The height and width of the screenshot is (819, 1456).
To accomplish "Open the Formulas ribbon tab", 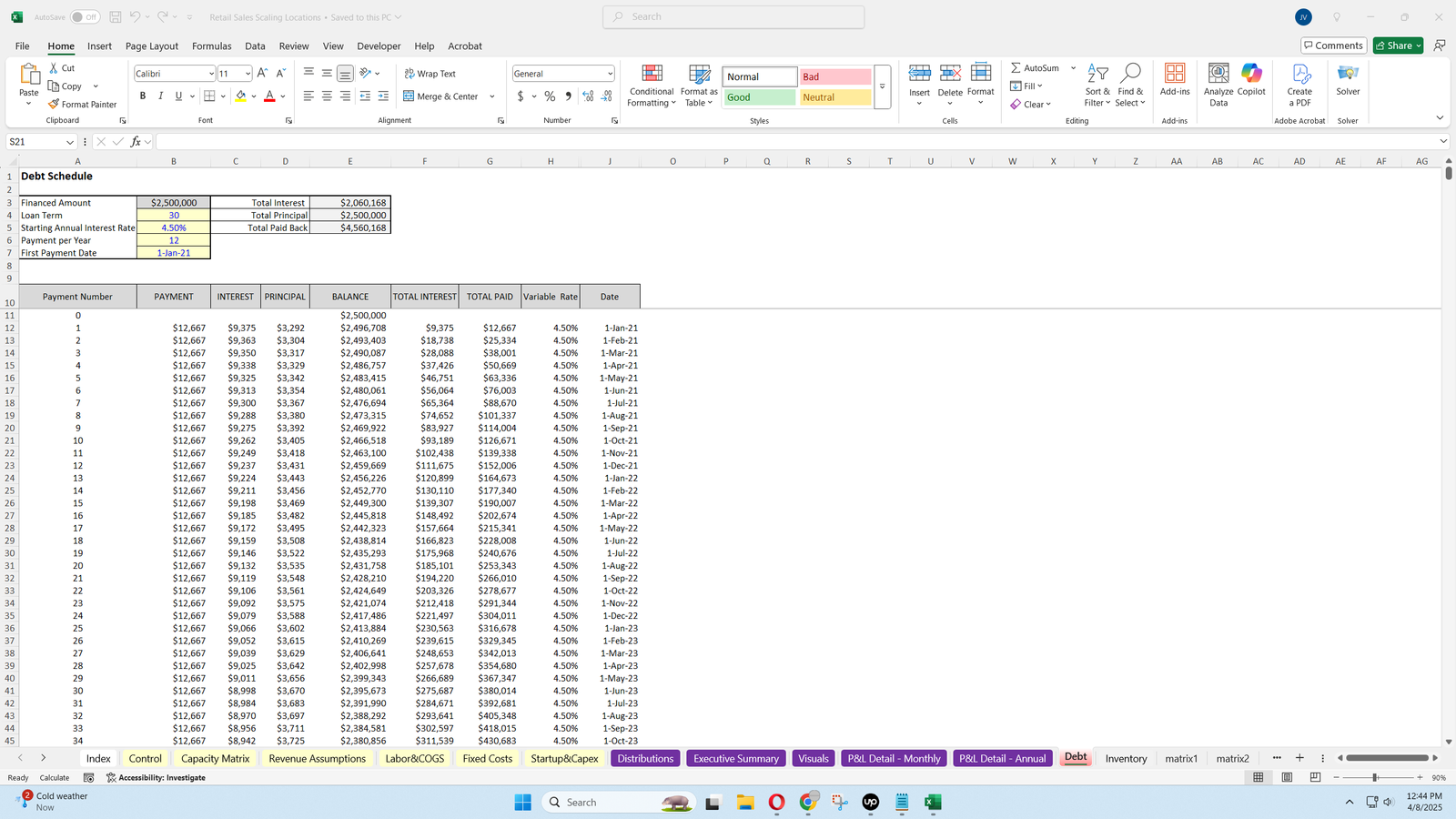I will pyautogui.click(x=211, y=46).
